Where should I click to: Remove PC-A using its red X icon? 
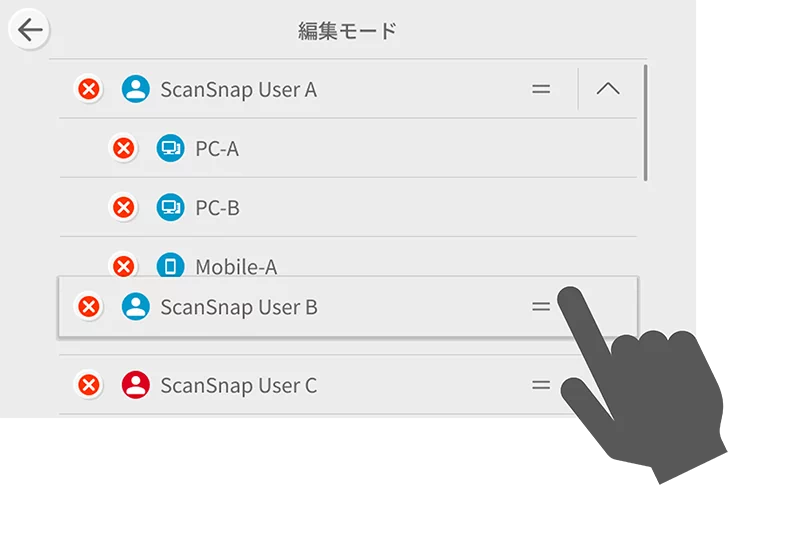(x=123, y=149)
